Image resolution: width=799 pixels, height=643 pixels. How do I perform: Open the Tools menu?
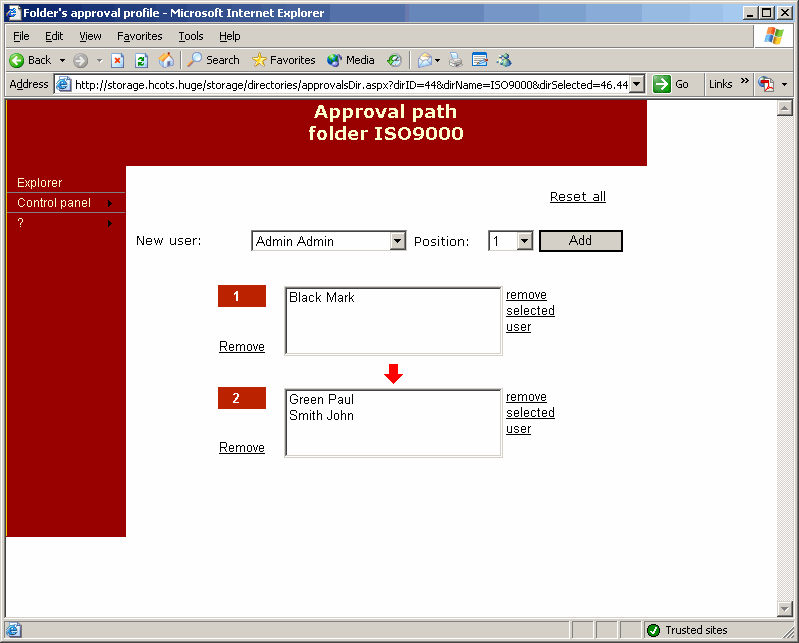click(x=191, y=36)
